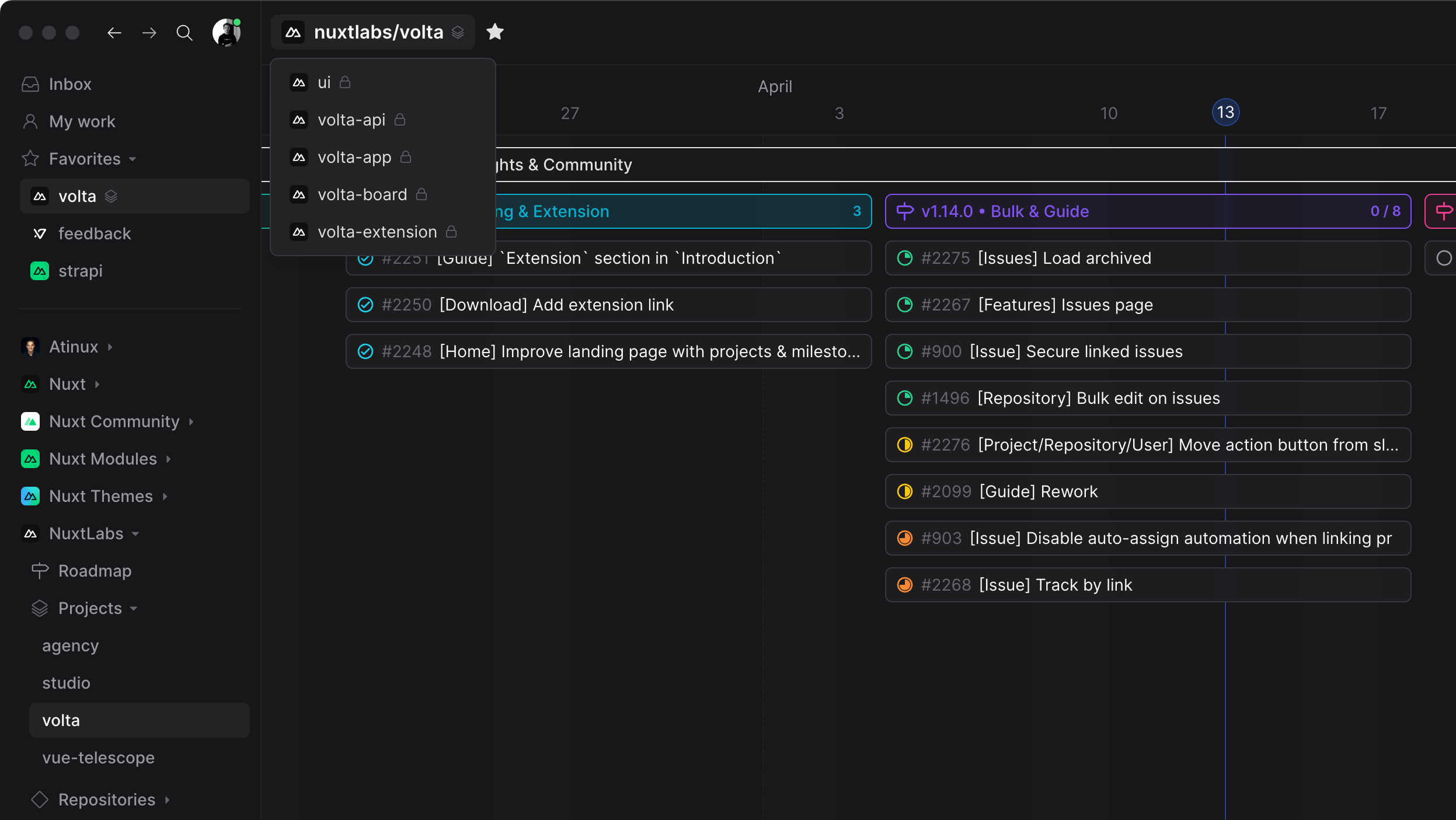Open issue #2250 Add extension link
1456x820 pixels.
[608, 305]
